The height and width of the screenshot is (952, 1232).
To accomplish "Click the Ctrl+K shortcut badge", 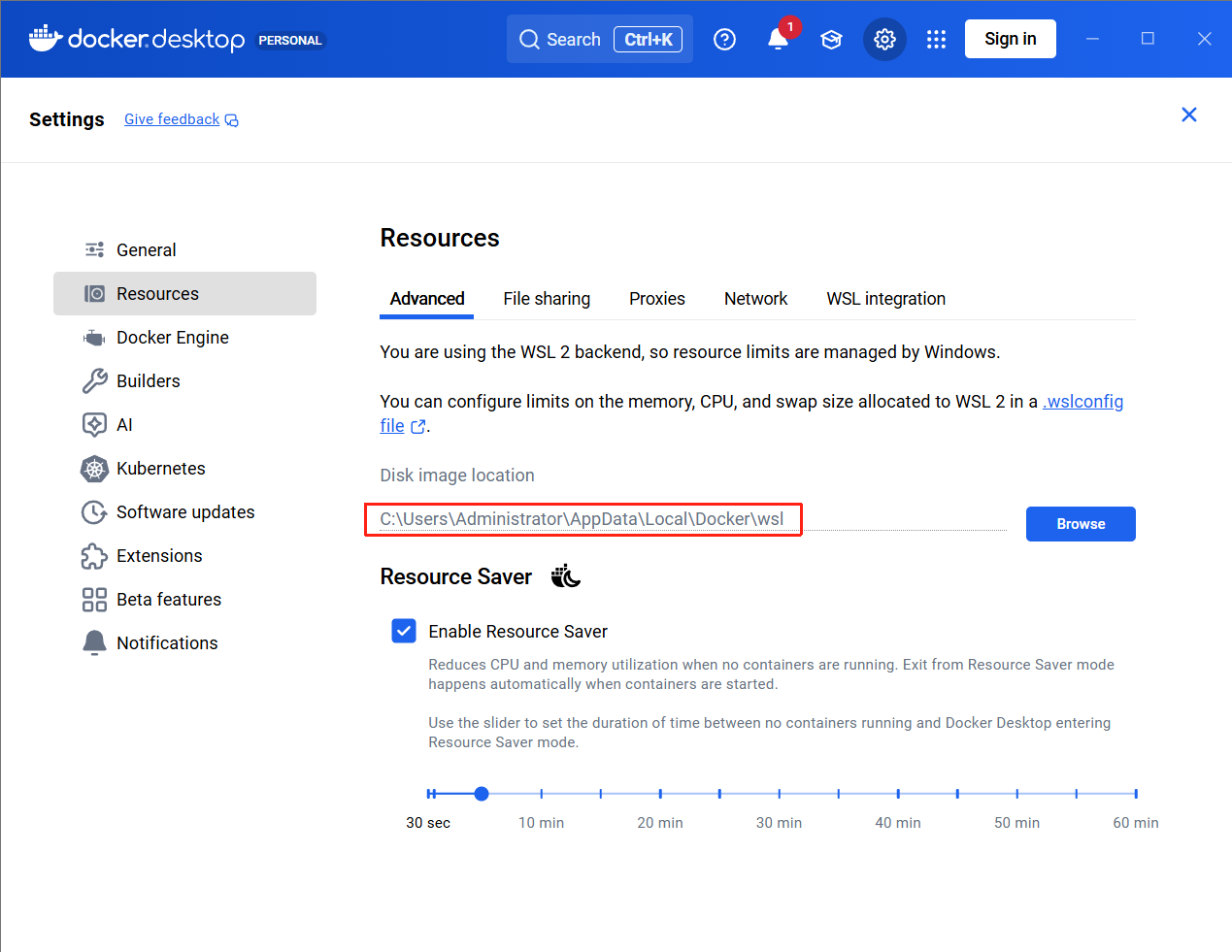I will (x=648, y=39).
